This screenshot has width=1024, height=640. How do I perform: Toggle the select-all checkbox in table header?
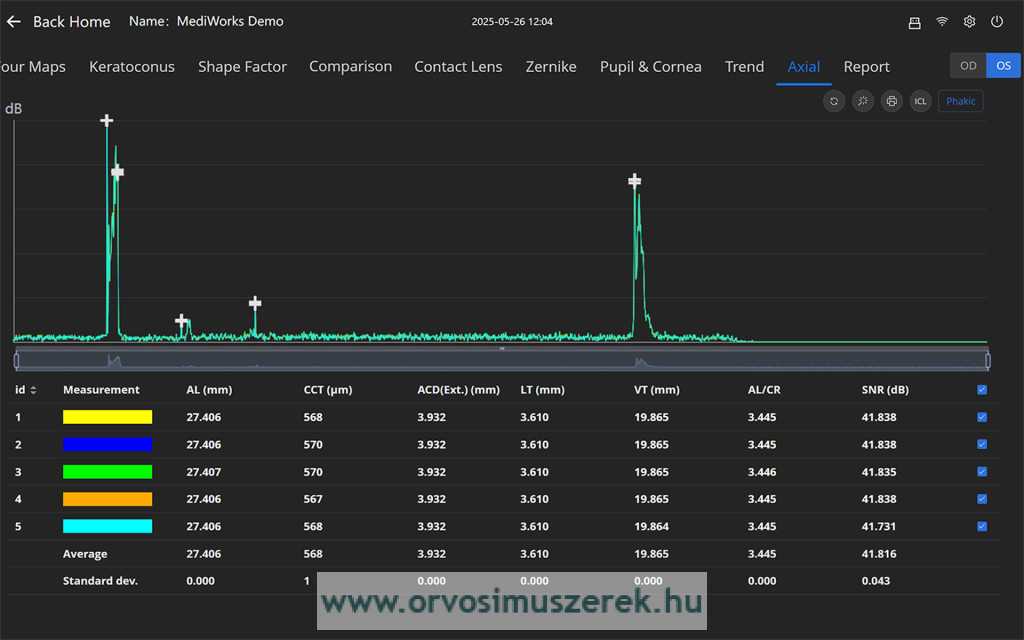[x=981, y=390]
